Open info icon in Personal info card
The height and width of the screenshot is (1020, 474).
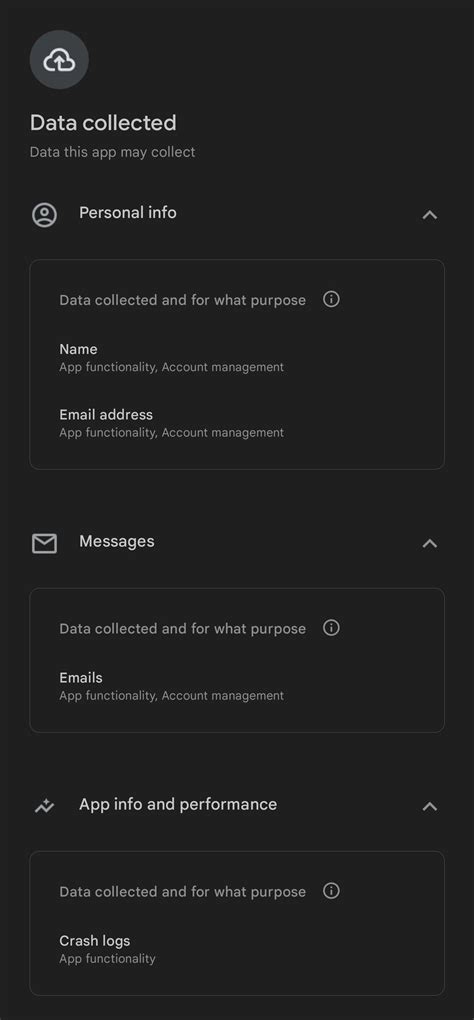coord(332,299)
